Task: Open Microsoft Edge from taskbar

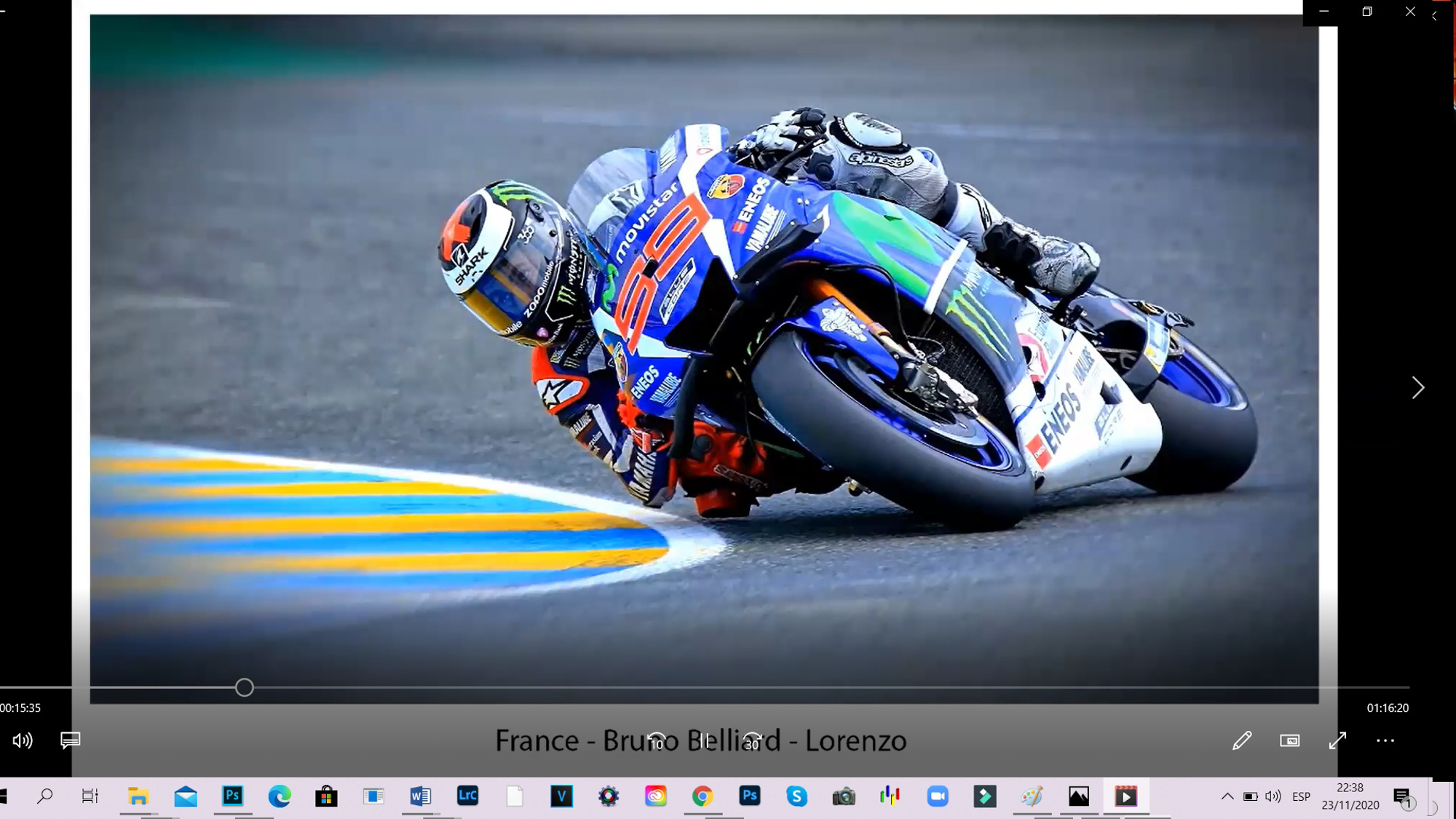Action: point(280,796)
